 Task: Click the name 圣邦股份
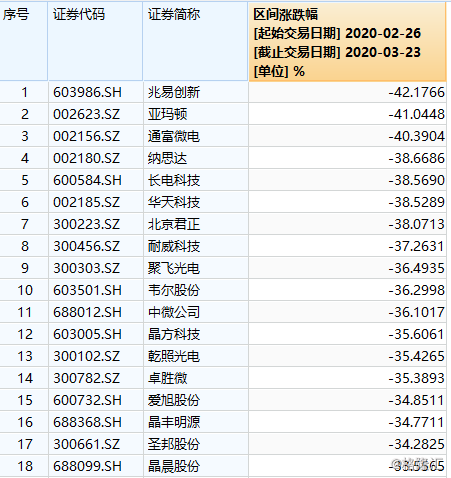click(x=174, y=444)
